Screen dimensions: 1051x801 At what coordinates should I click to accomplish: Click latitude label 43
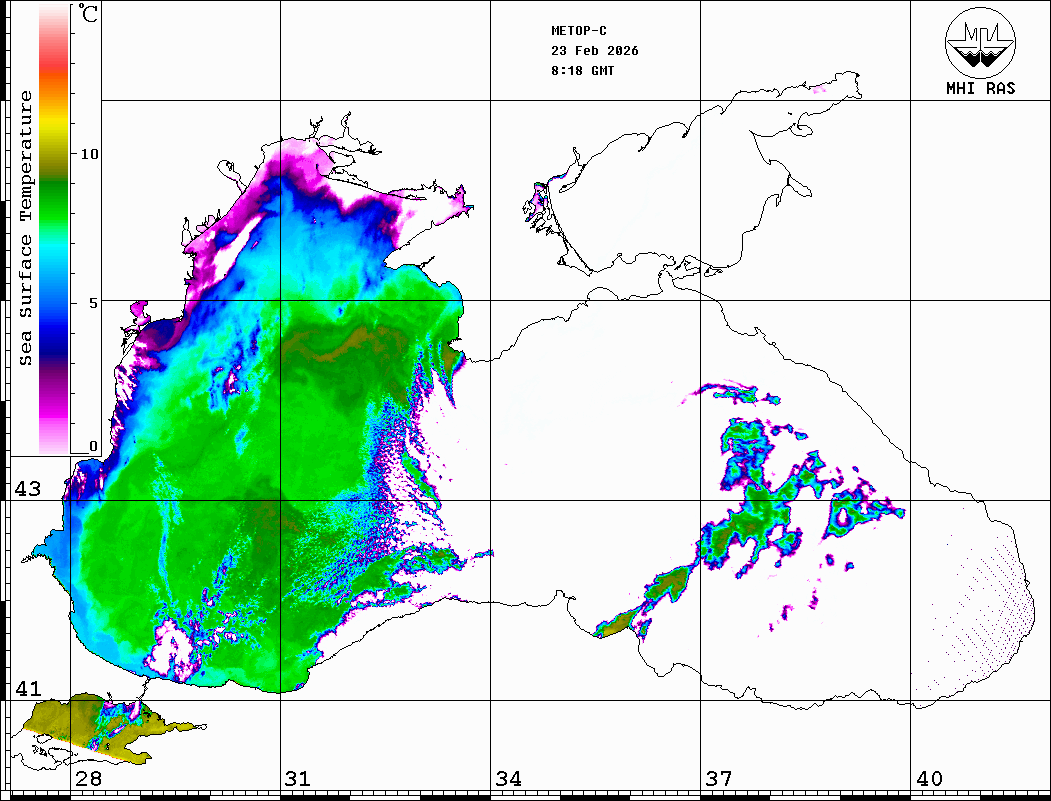28,489
